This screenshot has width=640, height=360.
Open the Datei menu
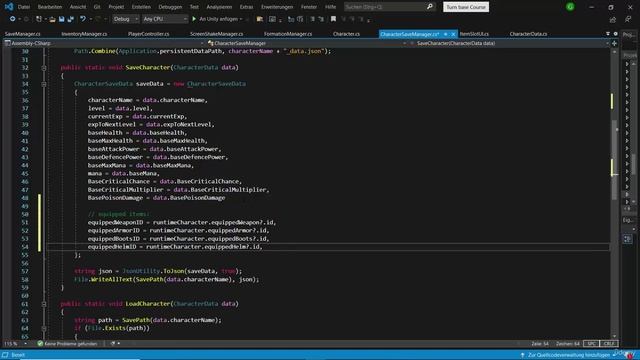point(24,7)
